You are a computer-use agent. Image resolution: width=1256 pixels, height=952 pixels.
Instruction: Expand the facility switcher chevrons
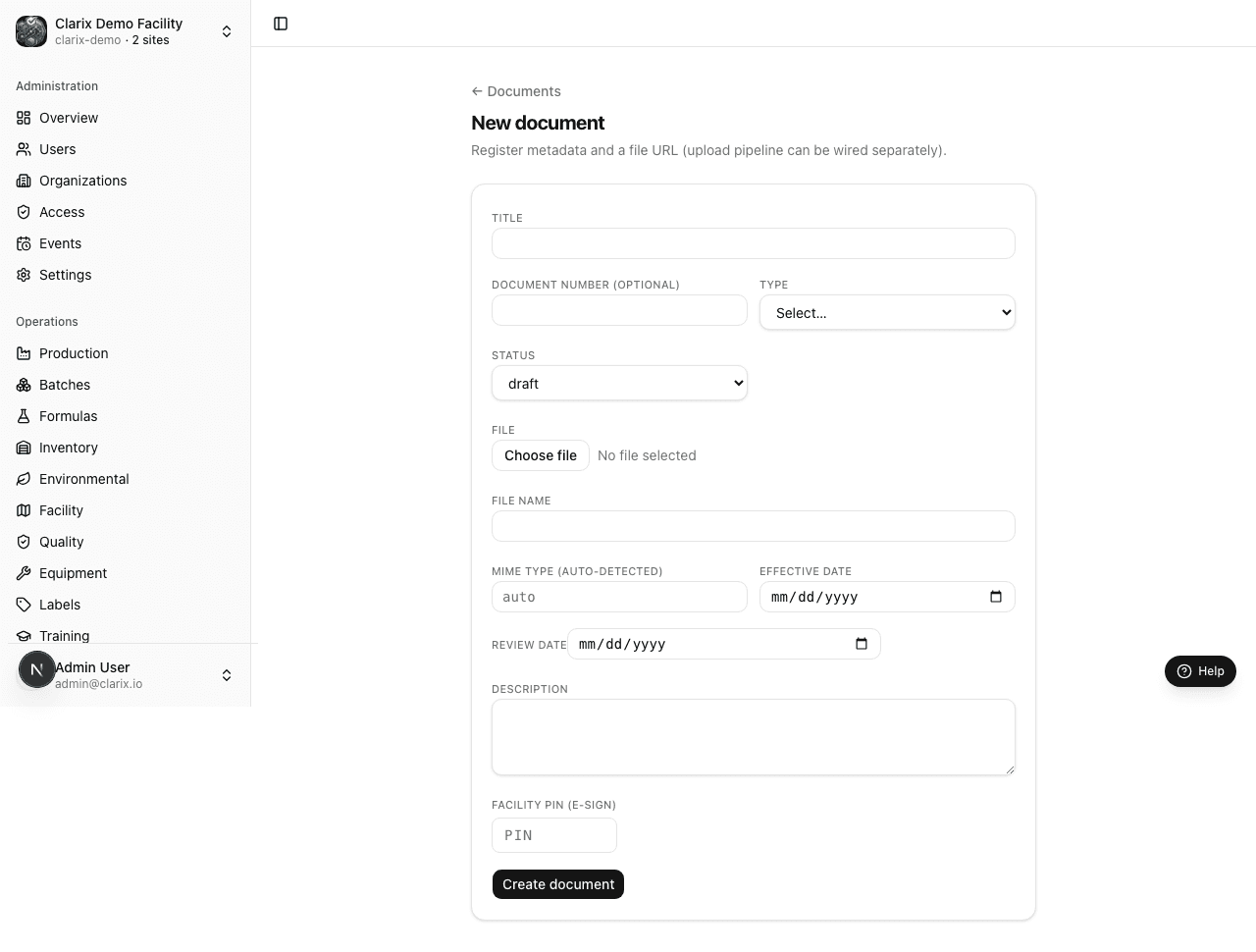pos(227,31)
